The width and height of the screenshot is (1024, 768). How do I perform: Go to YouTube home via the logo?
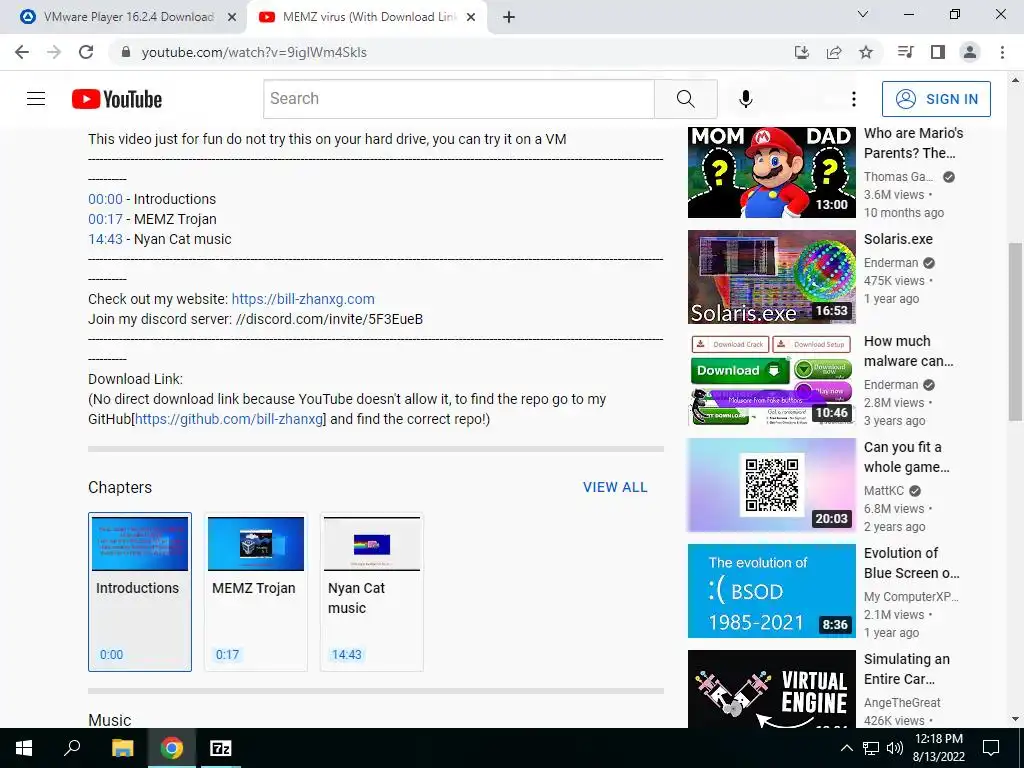tap(117, 99)
